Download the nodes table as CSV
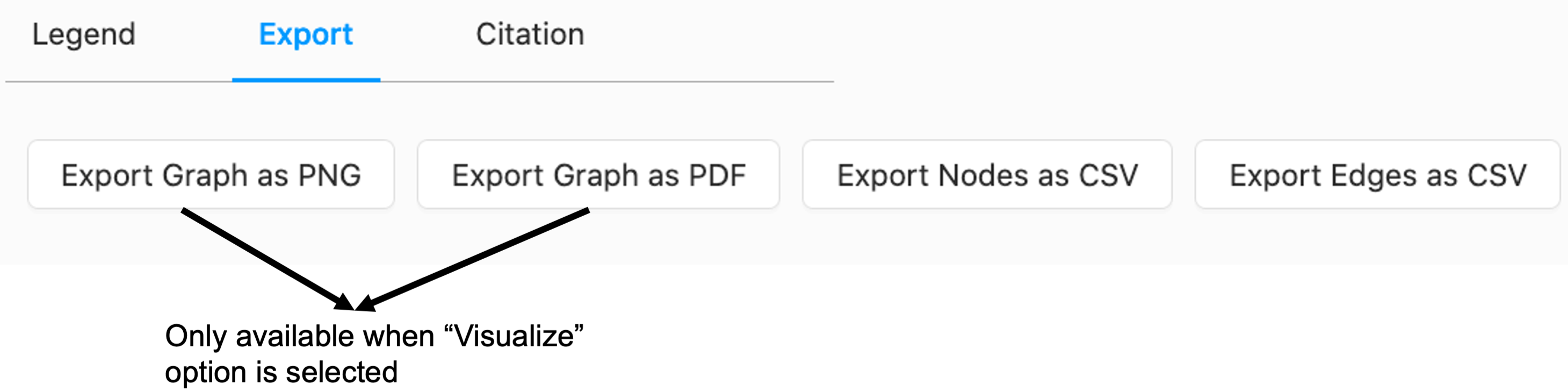The width and height of the screenshot is (1568, 391). (987, 175)
